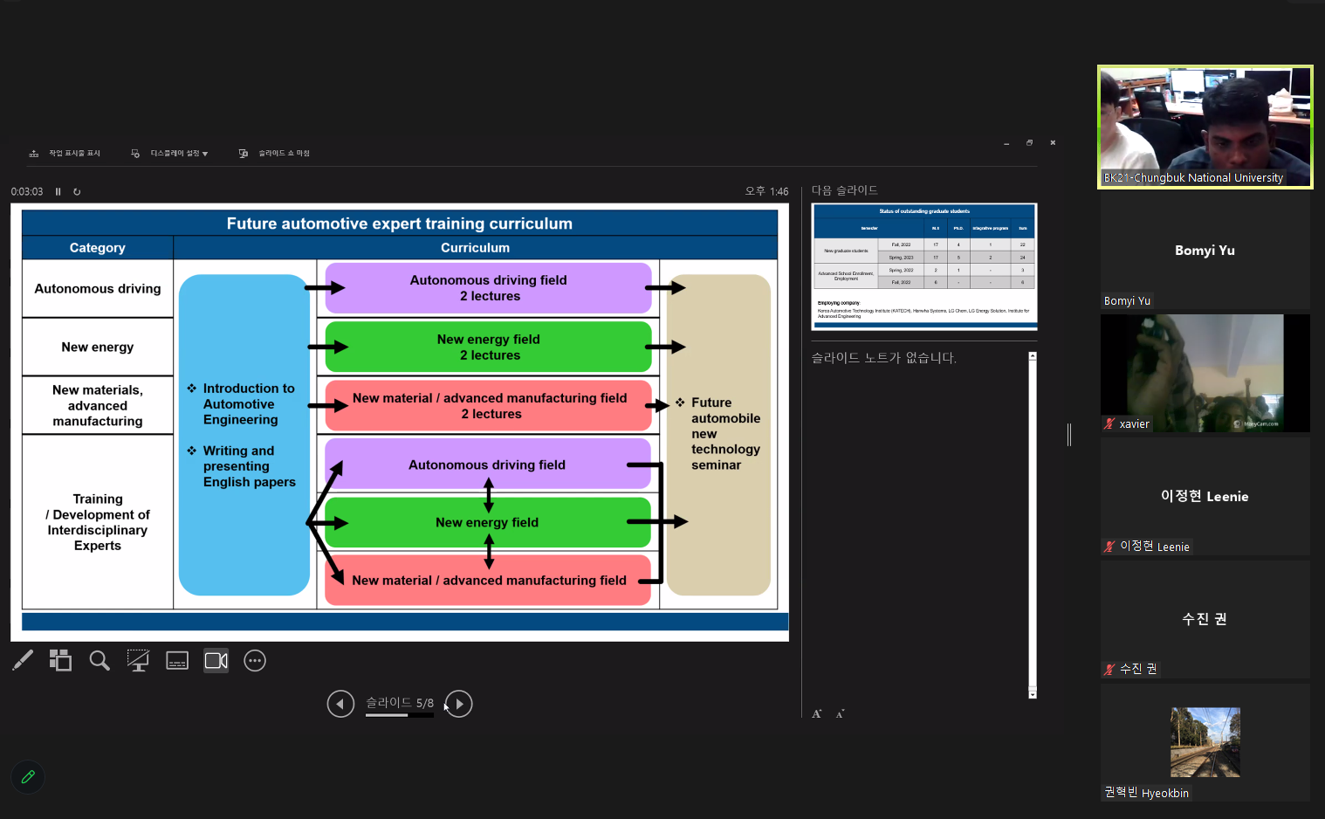The width and height of the screenshot is (1325, 819).
Task: Toggle the camera icon in presenter view
Action: [x=216, y=660]
